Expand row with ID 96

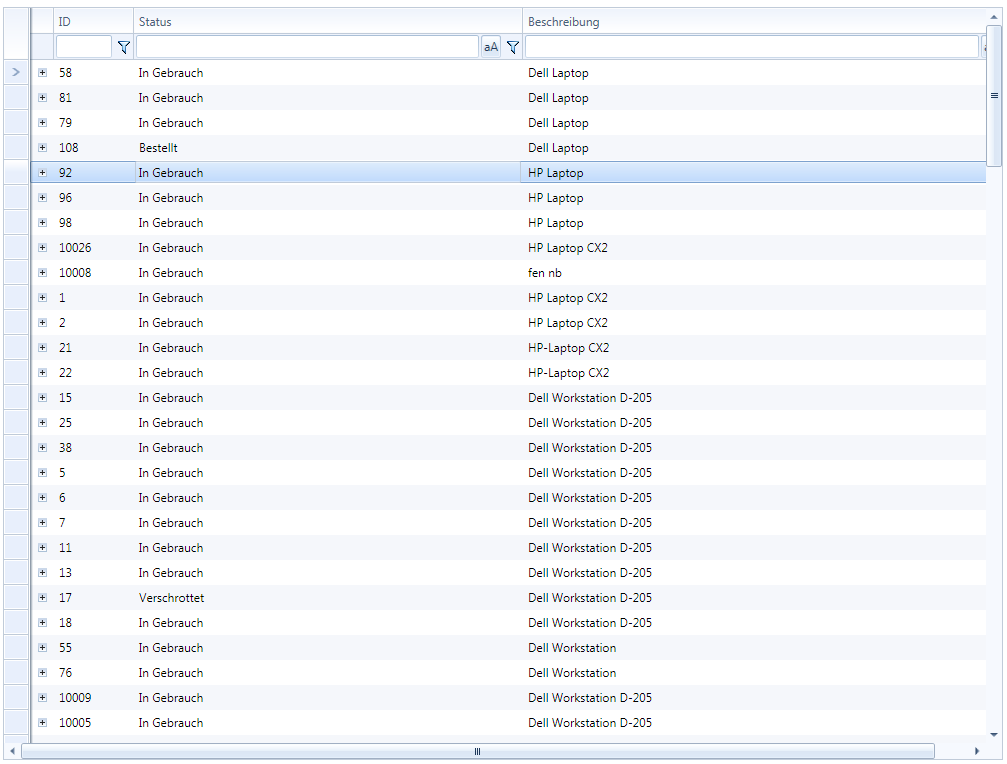[42, 198]
